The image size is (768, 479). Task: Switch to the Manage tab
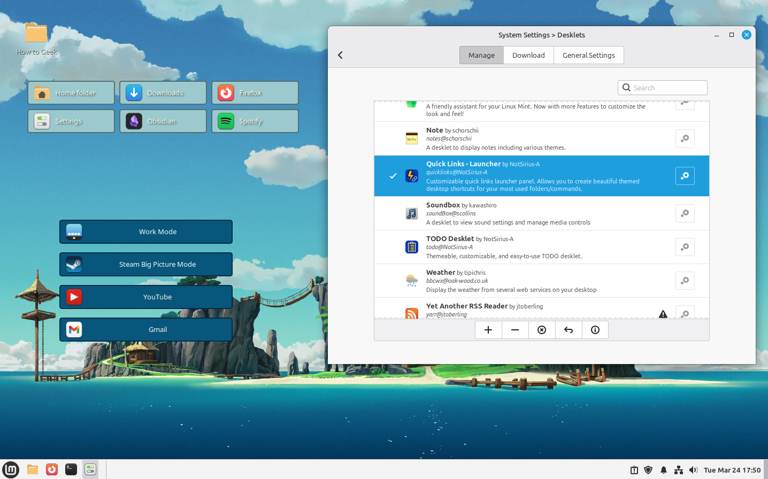(x=481, y=55)
